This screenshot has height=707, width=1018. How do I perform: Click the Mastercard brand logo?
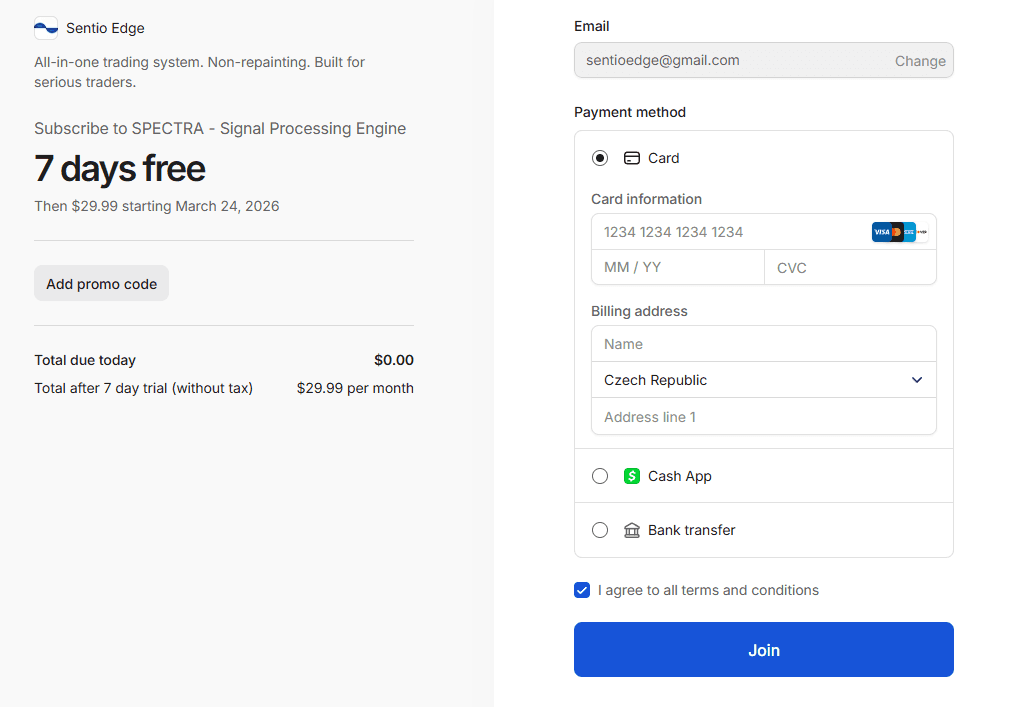pyautogui.click(x=896, y=232)
